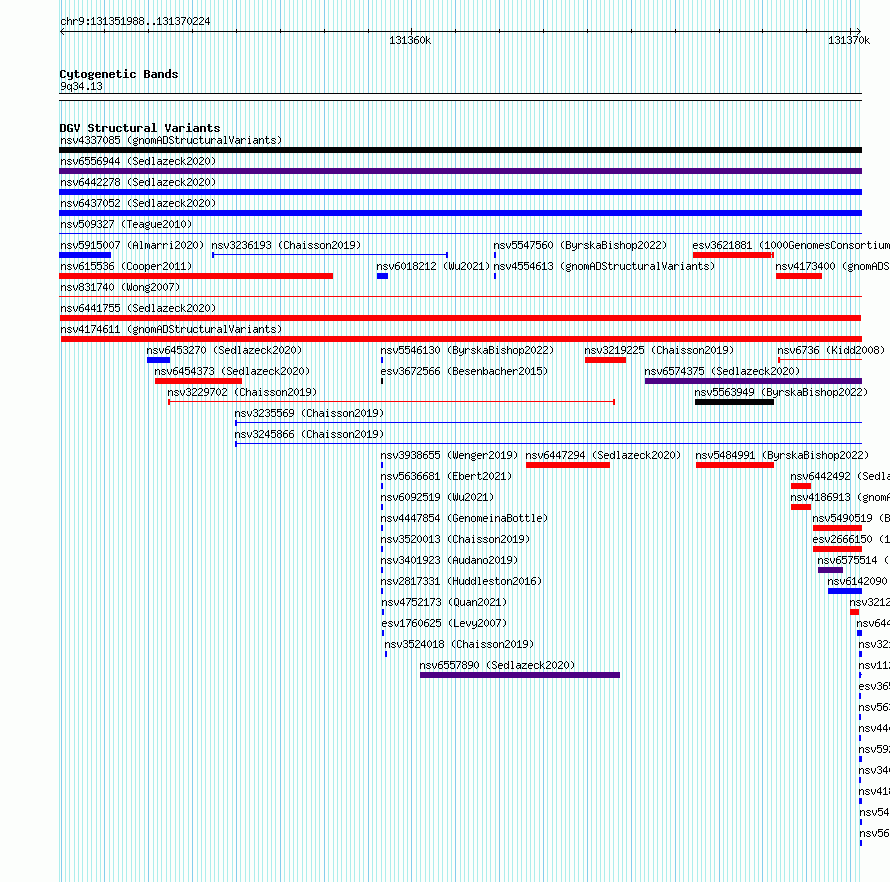The image size is (890, 882).
Task: Select the red nsv615536 variant bar
Action: (x=196, y=276)
